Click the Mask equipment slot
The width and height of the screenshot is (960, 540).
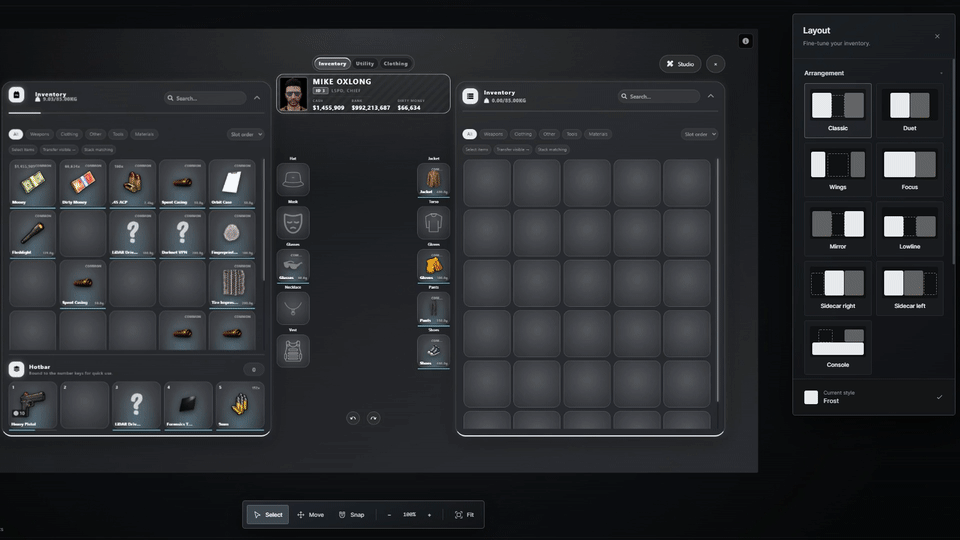point(293,222)
